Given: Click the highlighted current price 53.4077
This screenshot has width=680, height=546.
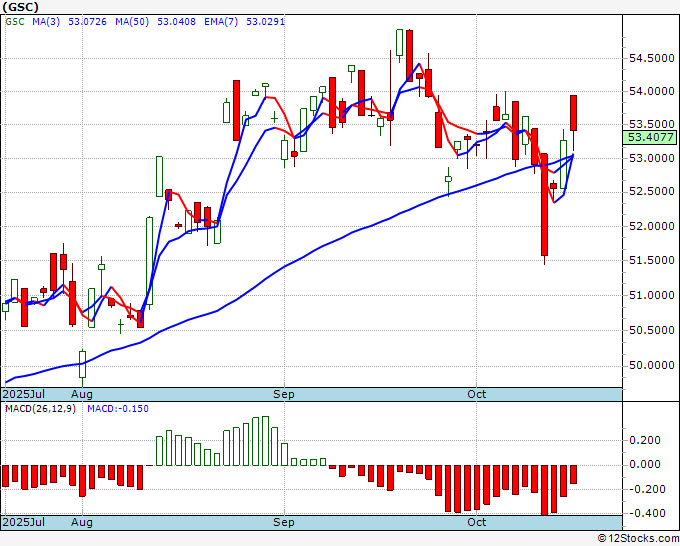Looking at the screenshot, I should pos(650,138).
